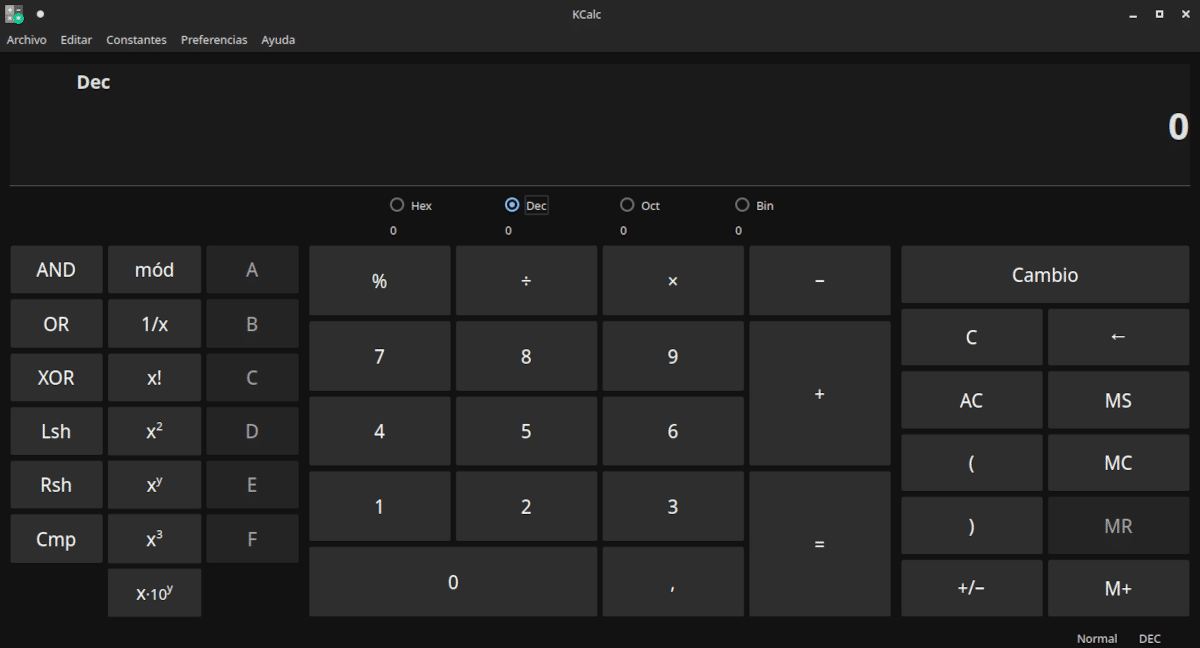
Task: Select the Hex radio button
Action: [x=397, y=205]
